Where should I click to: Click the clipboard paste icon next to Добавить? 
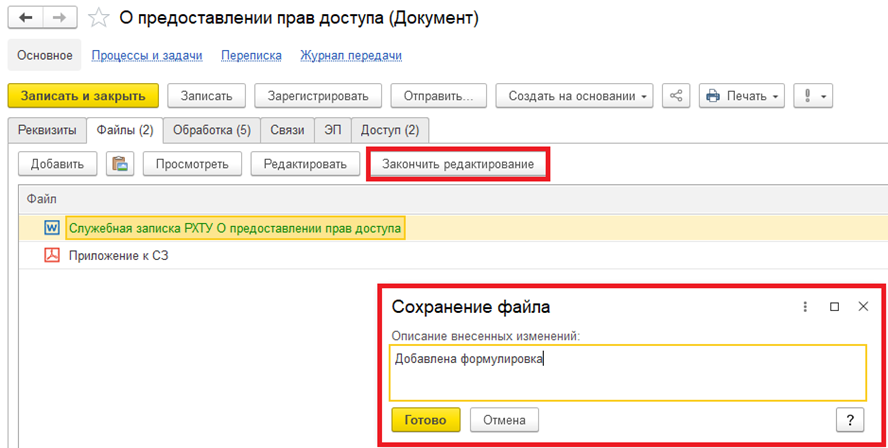(x=120, y=164)
